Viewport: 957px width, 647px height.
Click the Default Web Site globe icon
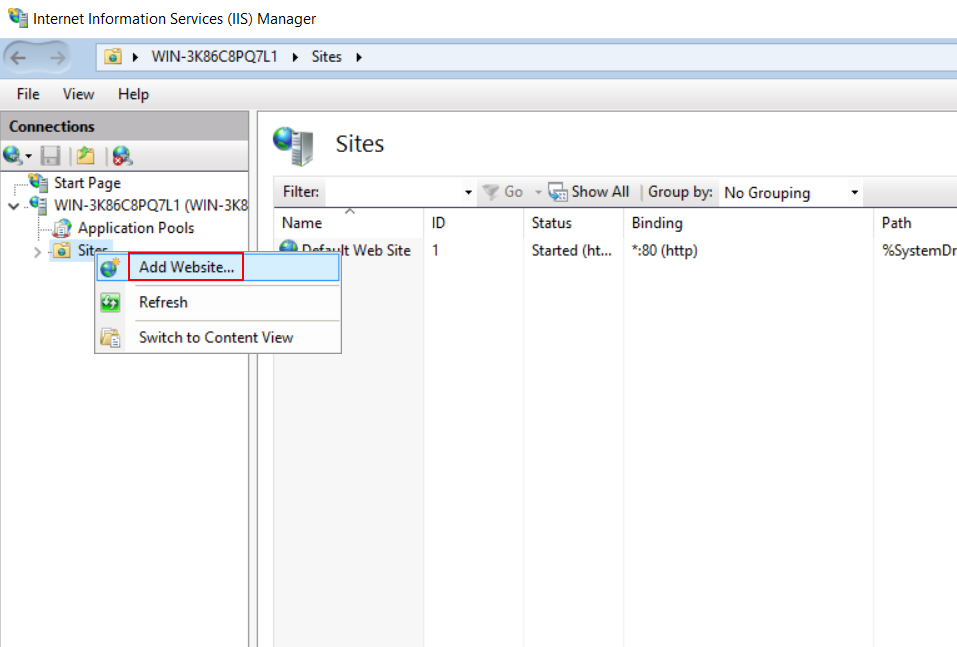pyautogui.click(x=290, y=250)
